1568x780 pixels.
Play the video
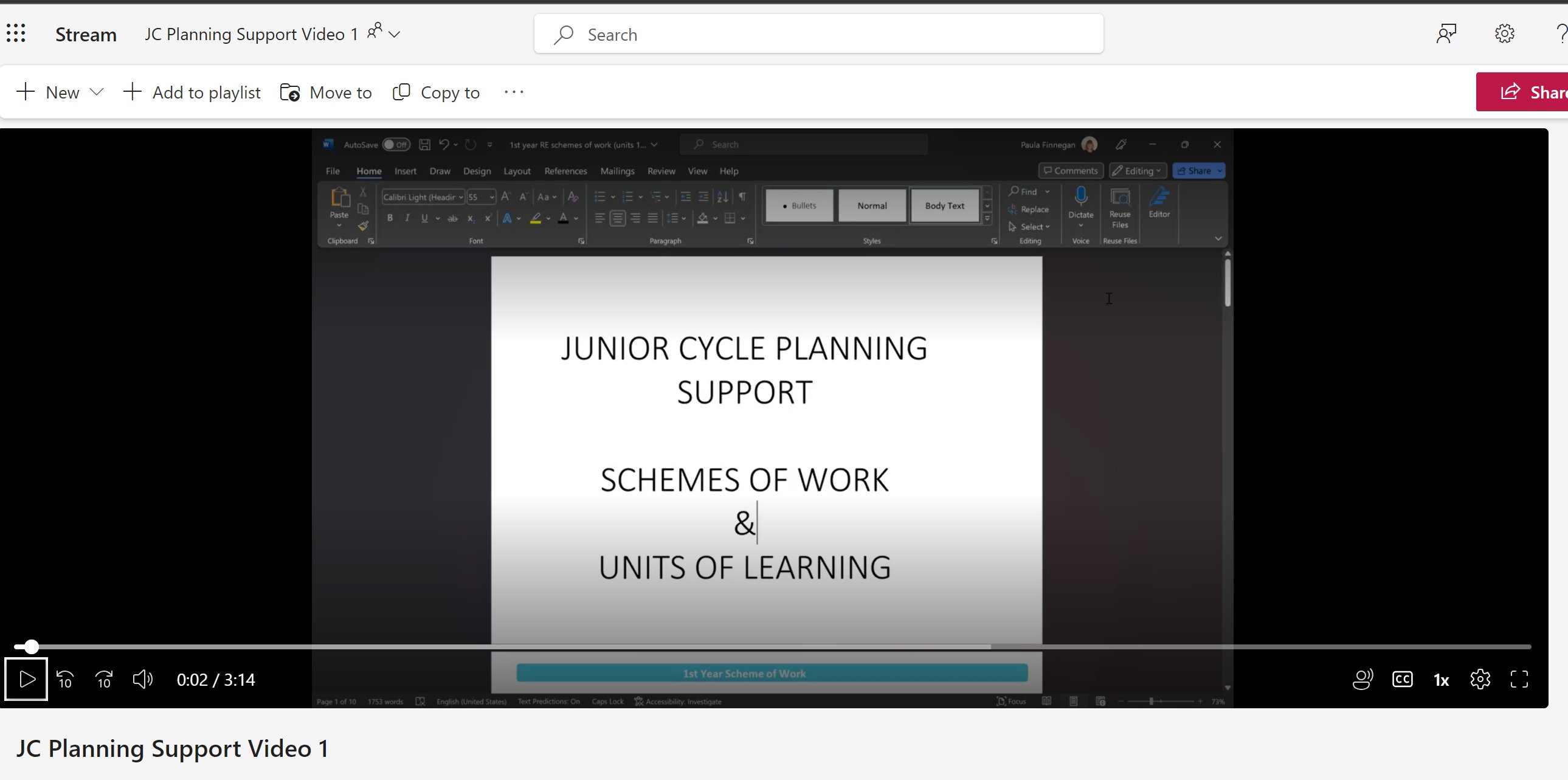coord(27,679)
